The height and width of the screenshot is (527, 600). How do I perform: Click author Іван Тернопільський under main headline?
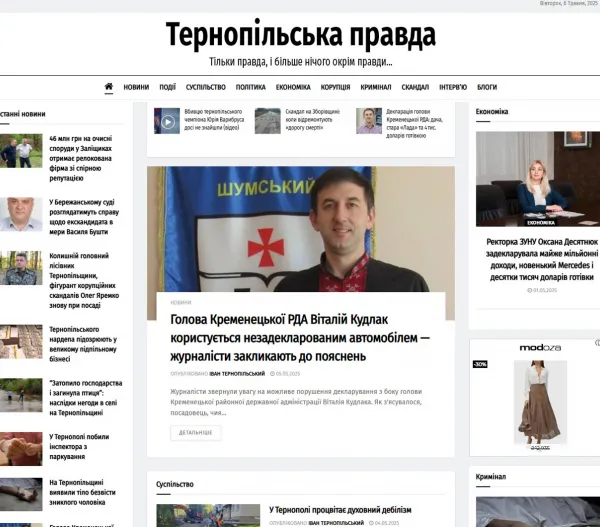[237, 374]
